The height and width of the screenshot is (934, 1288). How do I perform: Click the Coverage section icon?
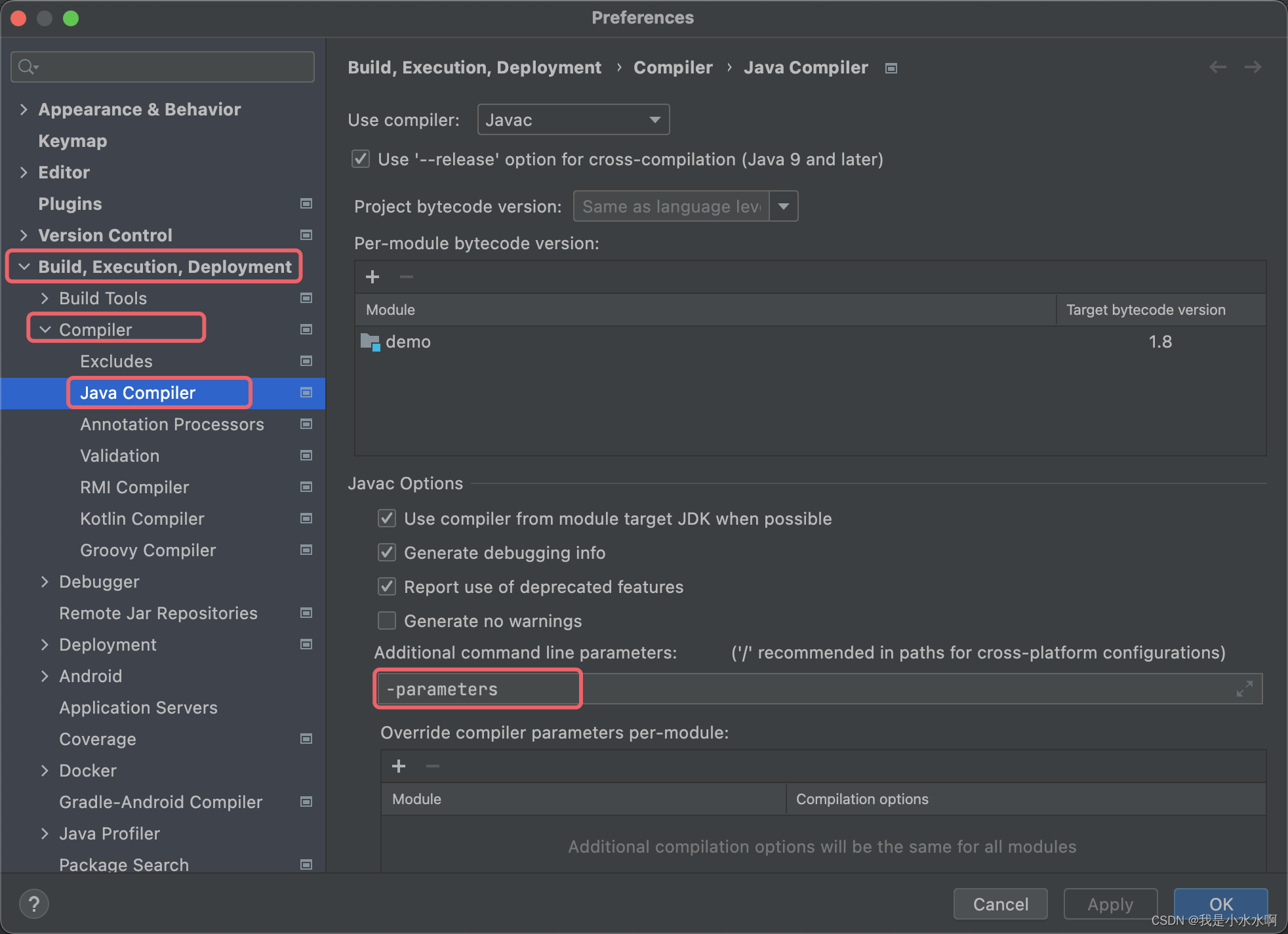(307, 738)
